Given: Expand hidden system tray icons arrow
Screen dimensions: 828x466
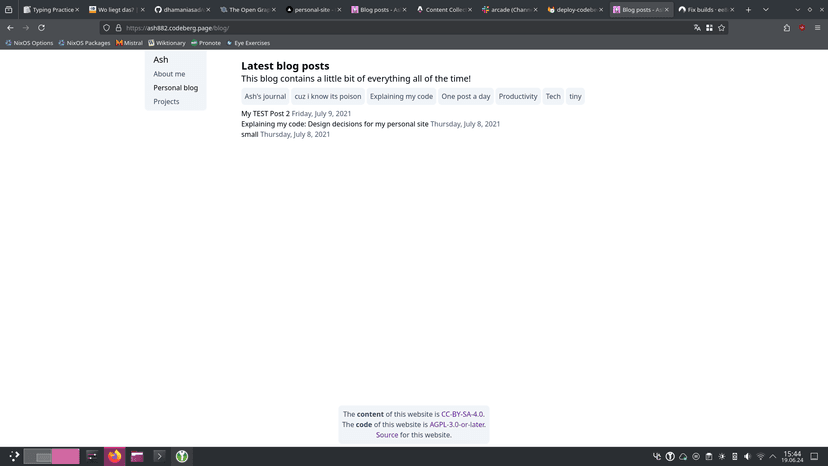Looking at the screenshot, I should pos(773,456).
